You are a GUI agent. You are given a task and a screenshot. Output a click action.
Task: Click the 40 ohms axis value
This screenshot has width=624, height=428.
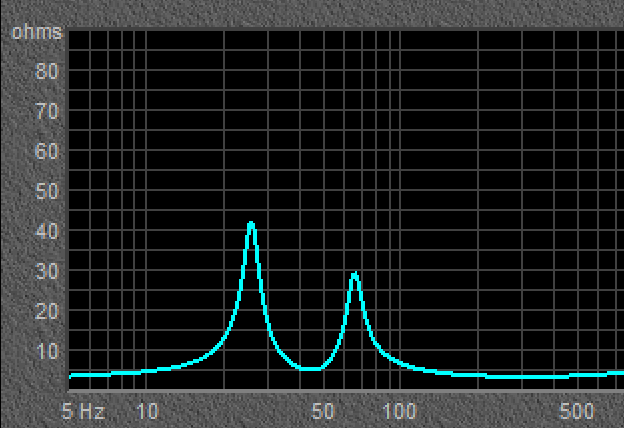tap(47, 231)
